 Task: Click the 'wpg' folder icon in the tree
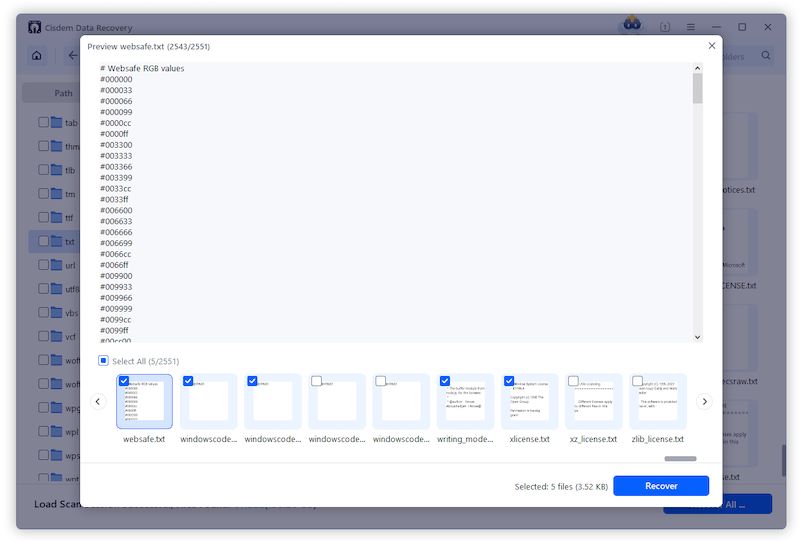pos(57,407)
